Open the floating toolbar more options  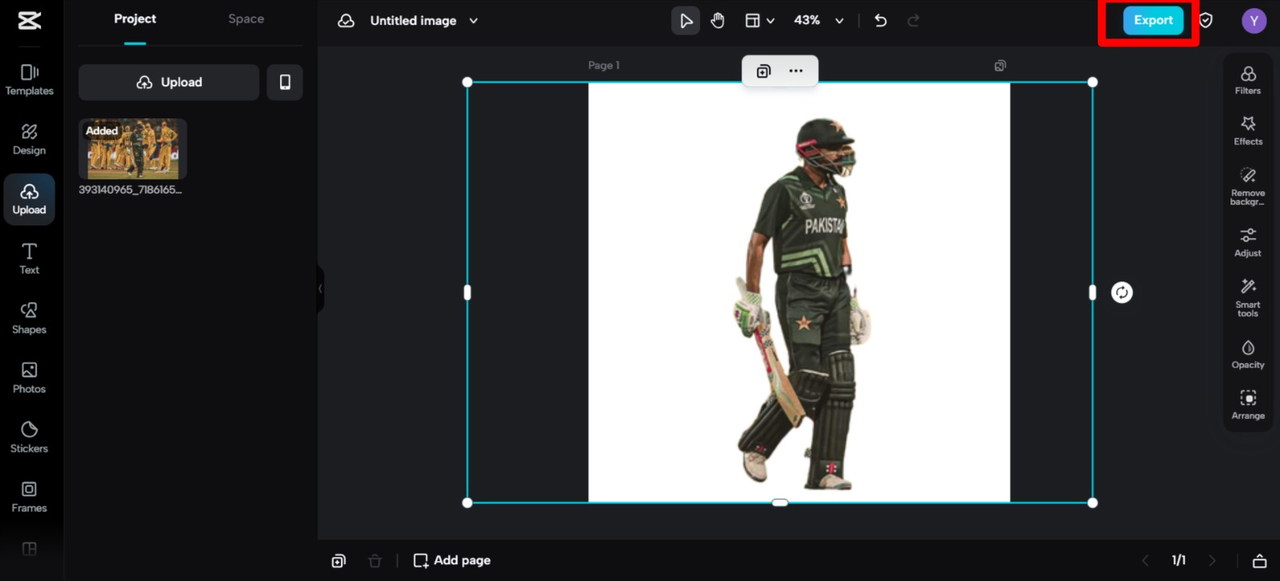[x=796, y=71]
